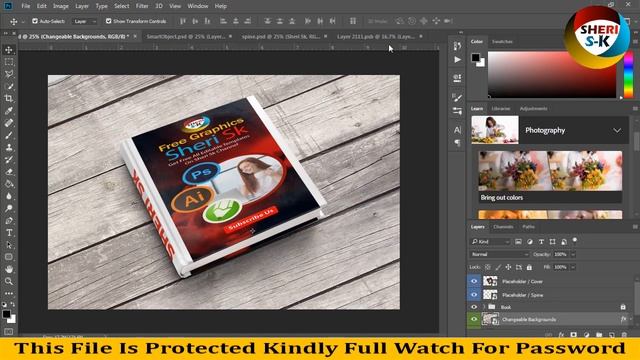Image resolution: width=640 pixels, height=360 pixels.
Task: Hide the Changeable Backgrounds layer
Action: pos(474,320)
